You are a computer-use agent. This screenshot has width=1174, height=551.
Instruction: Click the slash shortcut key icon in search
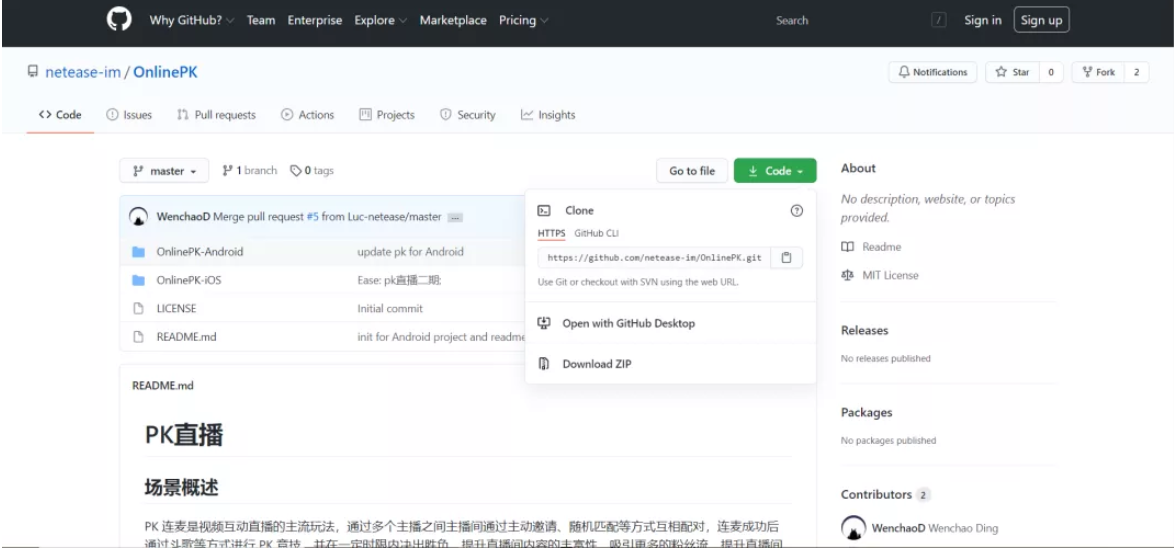(x=938, y=20)
